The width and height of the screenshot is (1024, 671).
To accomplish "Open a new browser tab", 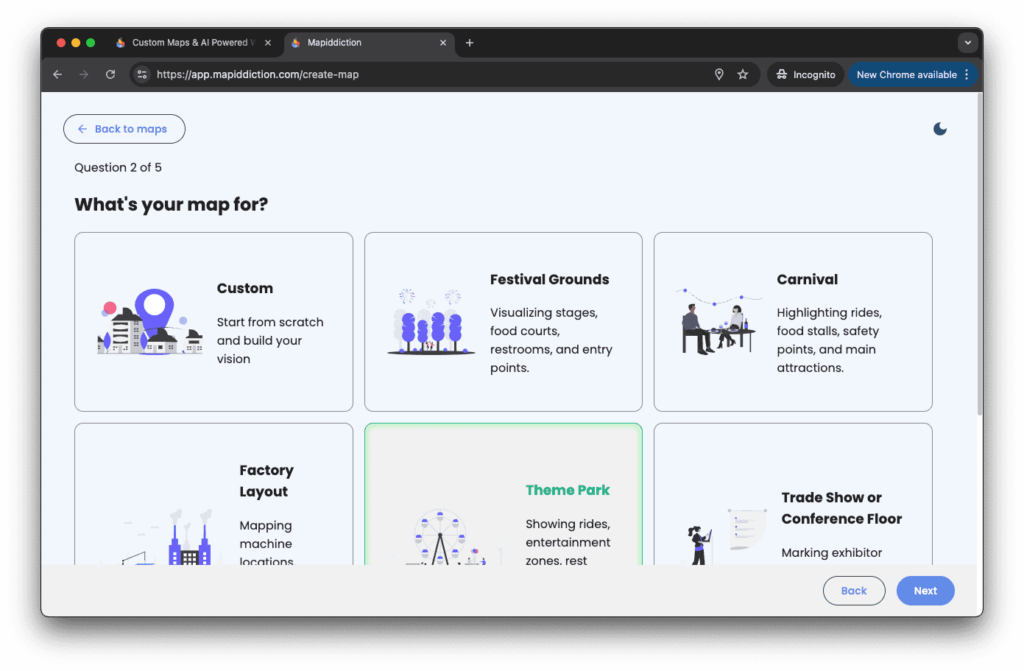I will click(x=470, y=43).
